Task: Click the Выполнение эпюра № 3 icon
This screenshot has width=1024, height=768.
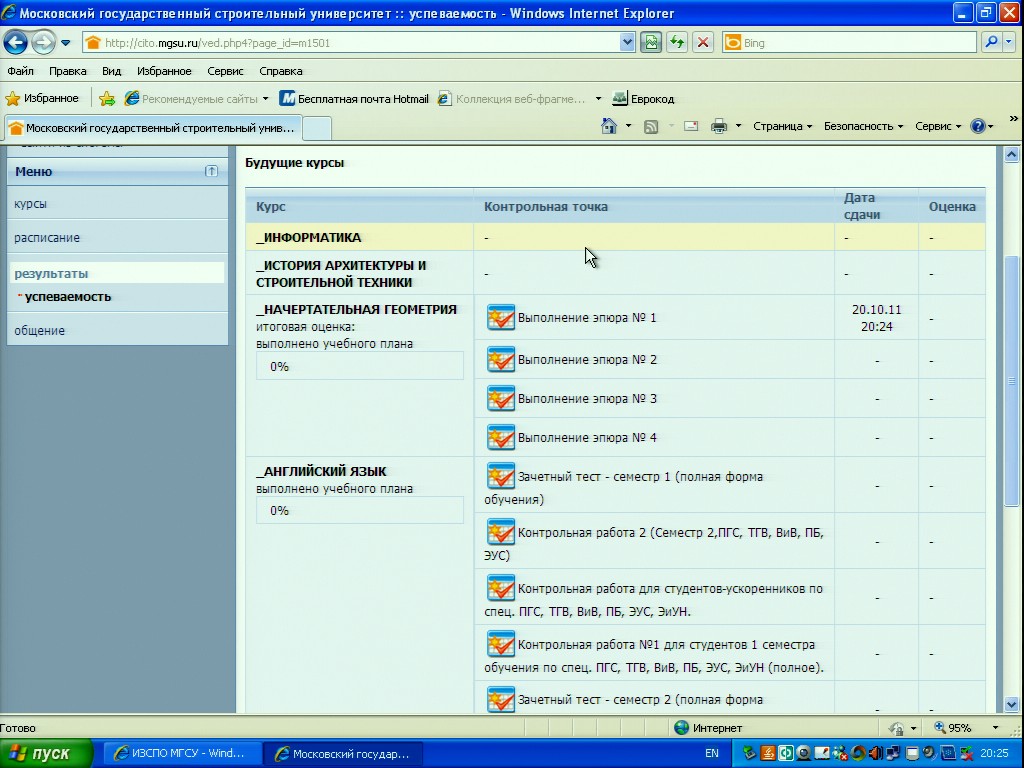Action: click(501, 398)
